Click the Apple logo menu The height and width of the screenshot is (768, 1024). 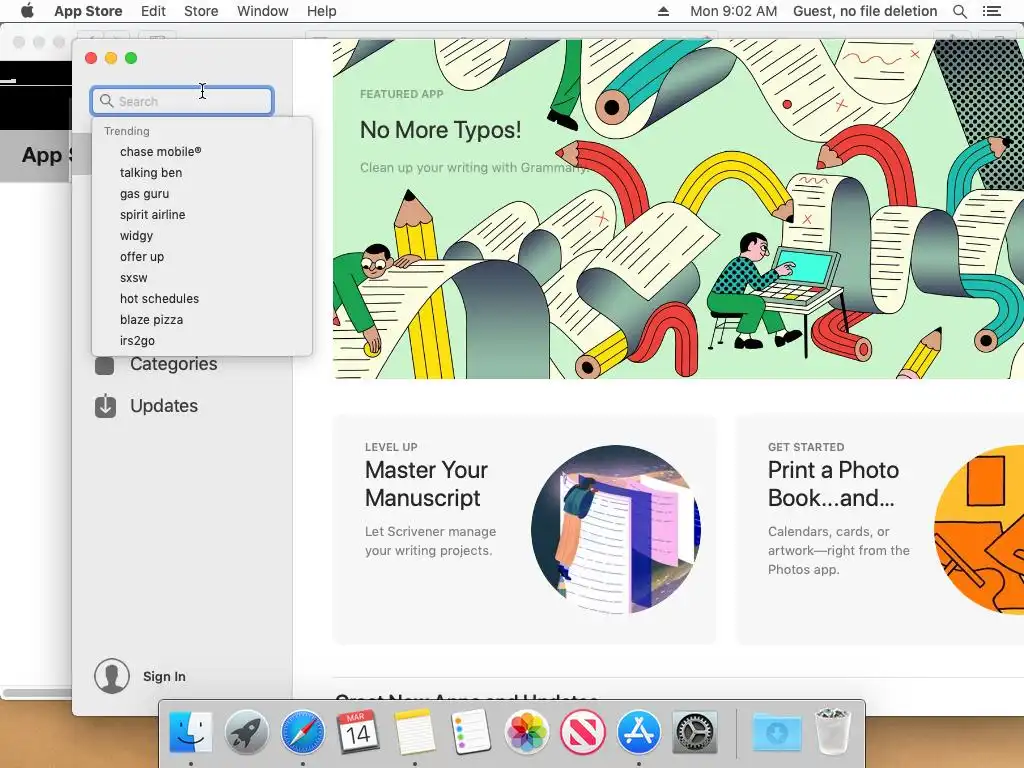click(x=27, y=11)
